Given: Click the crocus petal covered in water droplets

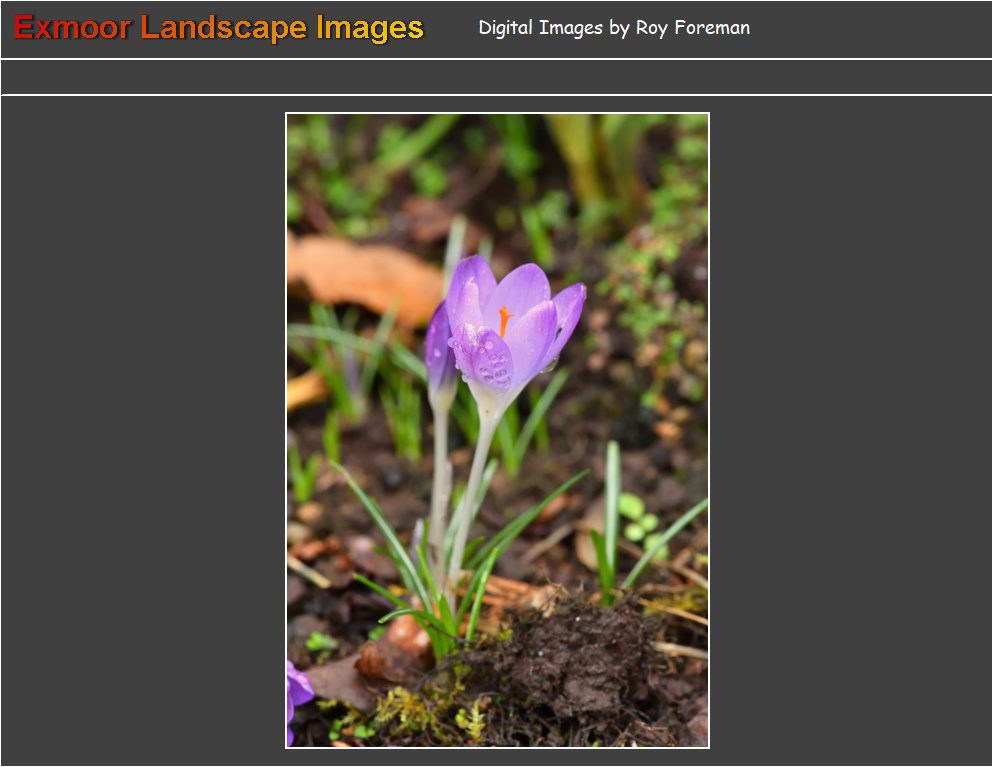Looking at the screenshot, I should pyautogui.click(x=484, y=358).
